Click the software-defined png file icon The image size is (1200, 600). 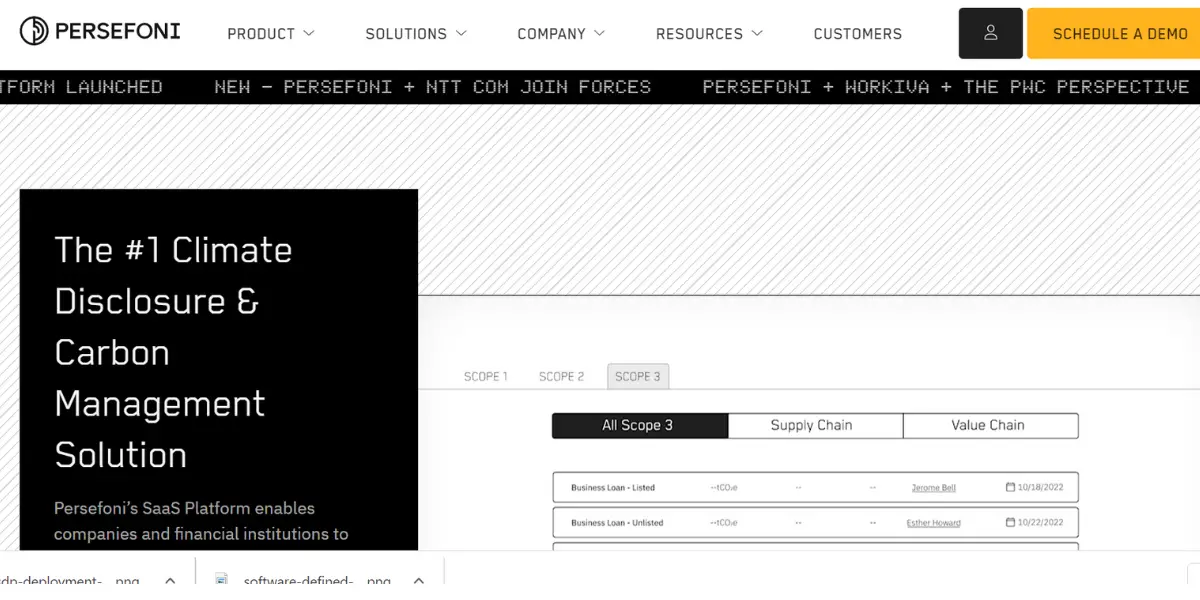click(222, 580)
